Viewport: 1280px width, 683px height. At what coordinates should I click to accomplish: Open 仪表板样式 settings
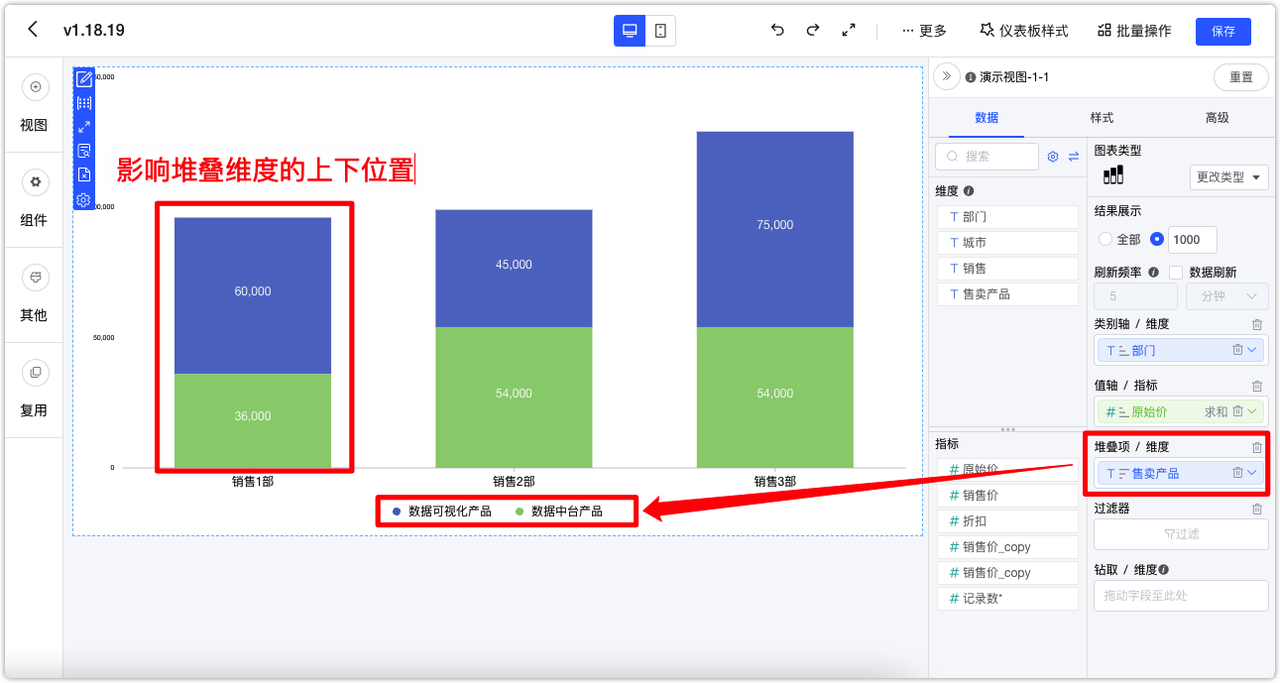coord(1023,31)
